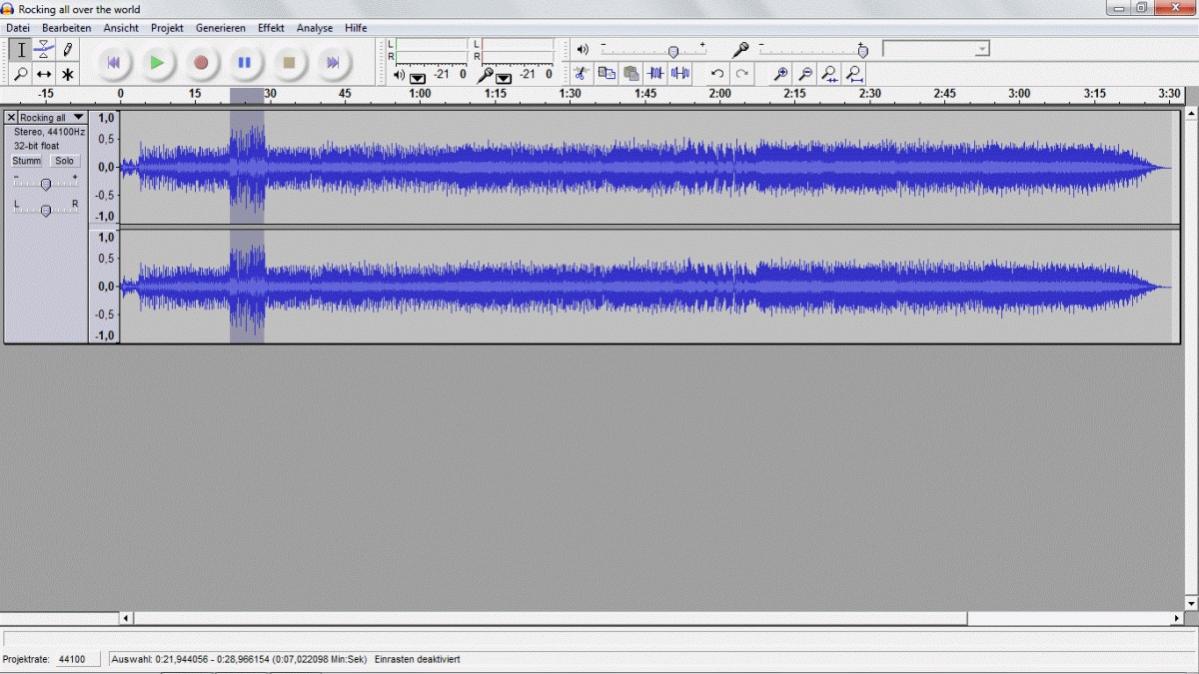Viewport: 1199px width, 674px height.
Task: Undo the last action
Action: [x=717, y=73]
